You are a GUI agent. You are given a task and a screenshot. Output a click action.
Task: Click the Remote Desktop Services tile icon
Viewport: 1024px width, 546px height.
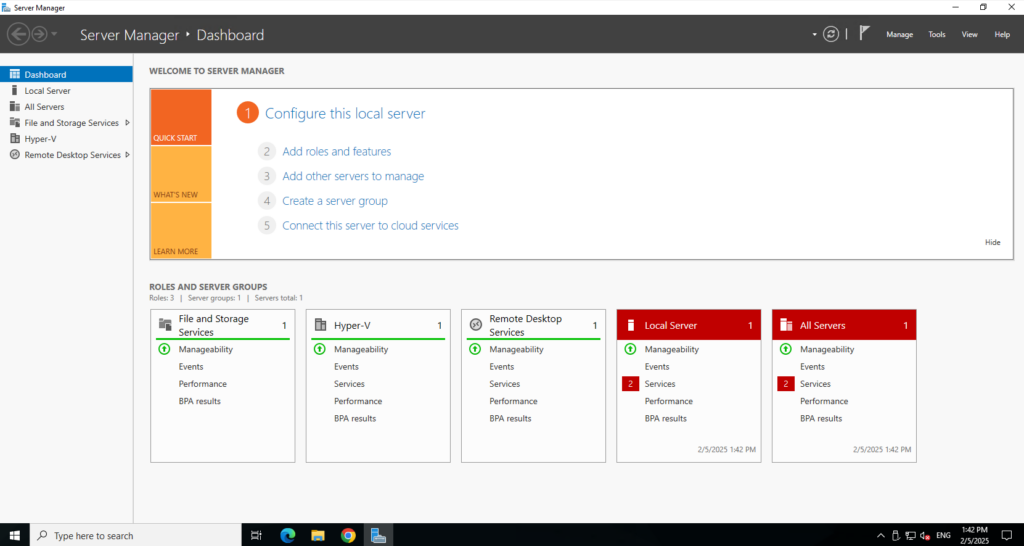coord(476,325)
